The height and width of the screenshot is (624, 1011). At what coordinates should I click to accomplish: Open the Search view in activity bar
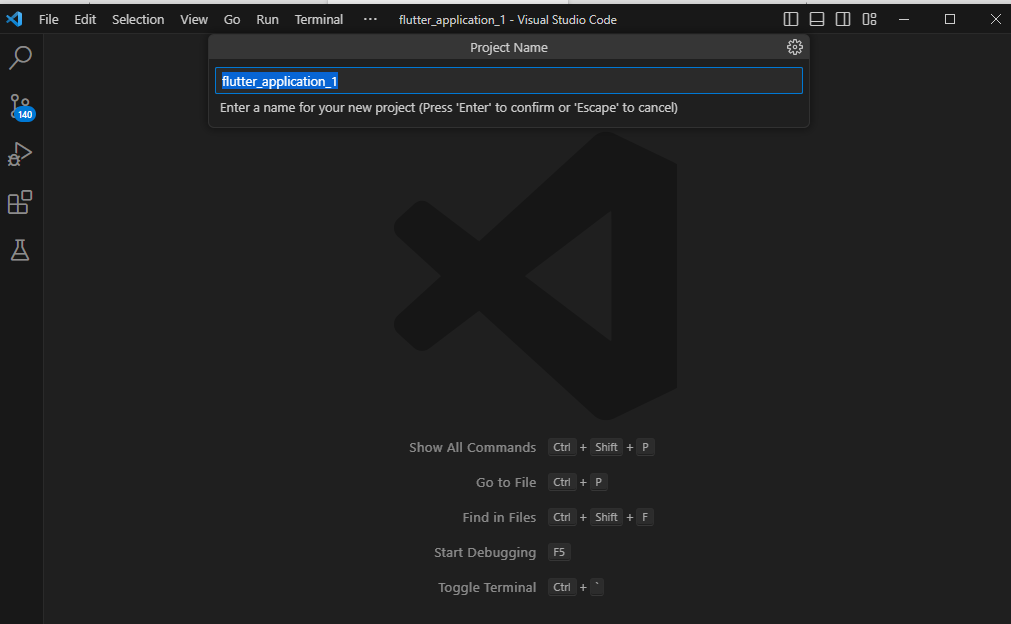point(20,58)
